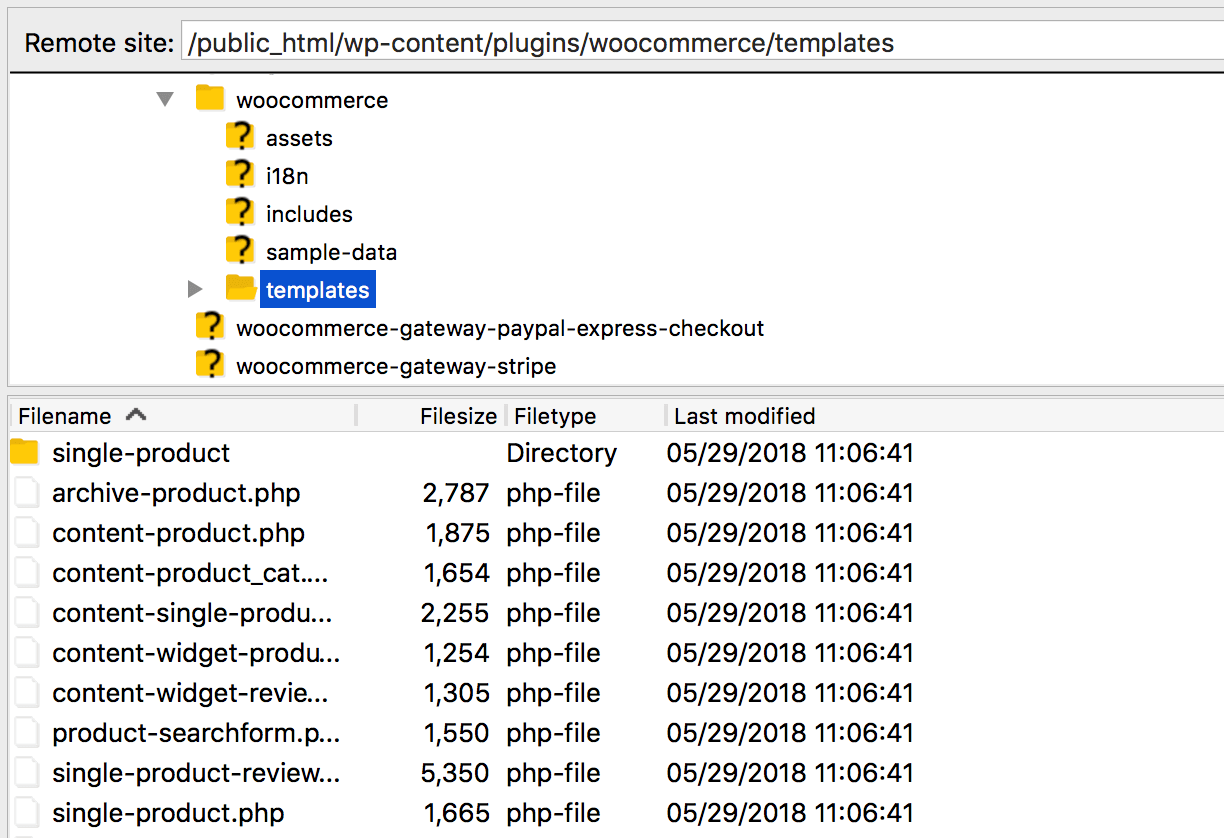This screenshot has height=838, width=1224.
Task: Select the sample-data tree item
Action: [331, 252]
